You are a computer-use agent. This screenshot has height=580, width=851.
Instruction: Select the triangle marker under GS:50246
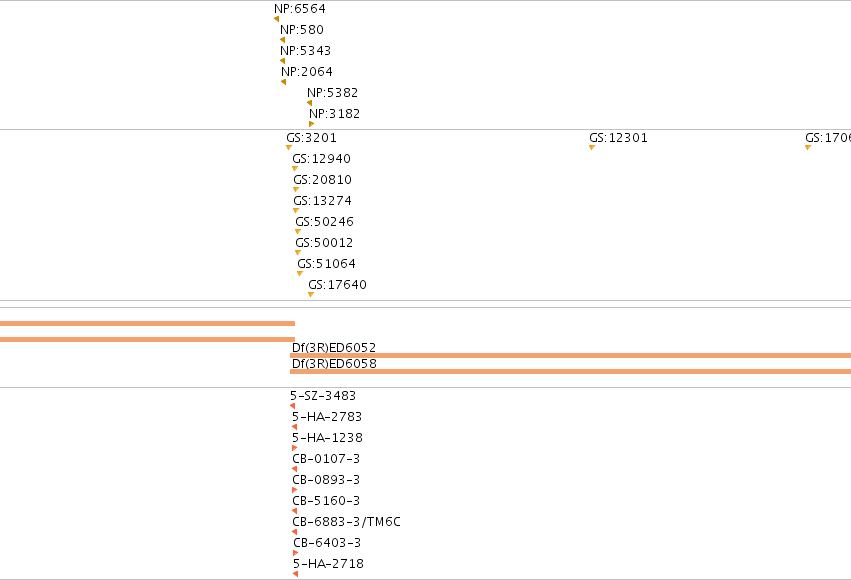coord(297,232)
